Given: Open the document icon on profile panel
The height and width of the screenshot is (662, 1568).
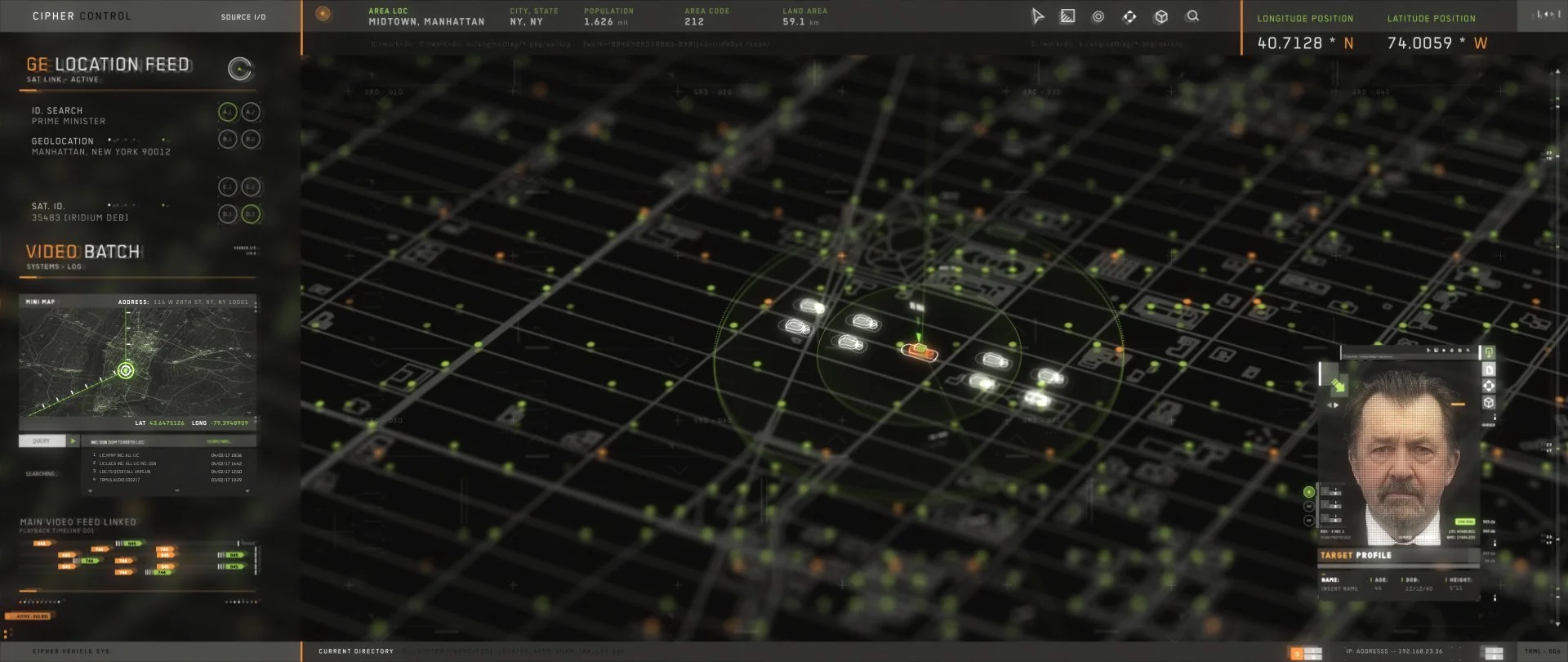Looking at the screenshot, I should [x=1489, y=369].
